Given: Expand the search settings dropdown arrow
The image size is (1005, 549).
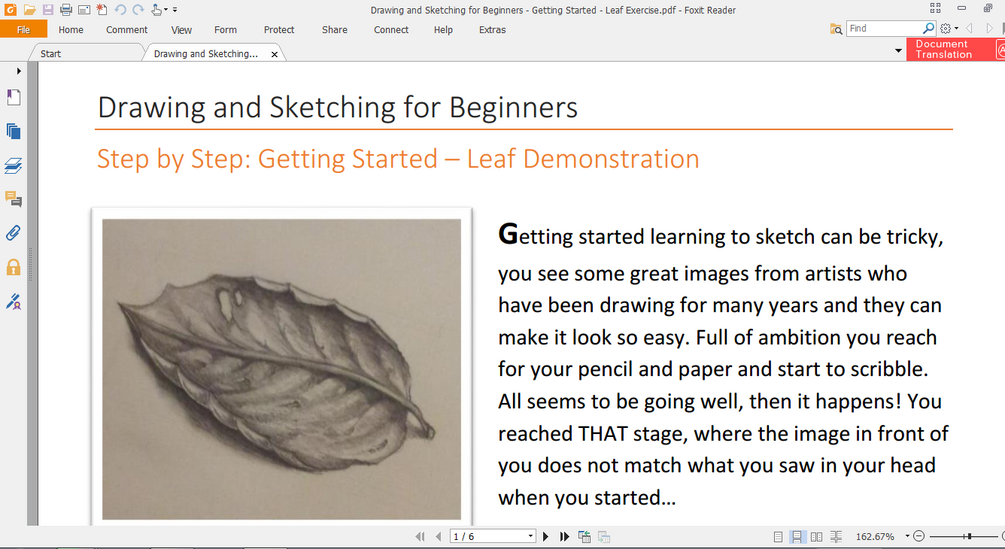Looking at the screenshot, I should pyautogui.click(x=956, y=28).
